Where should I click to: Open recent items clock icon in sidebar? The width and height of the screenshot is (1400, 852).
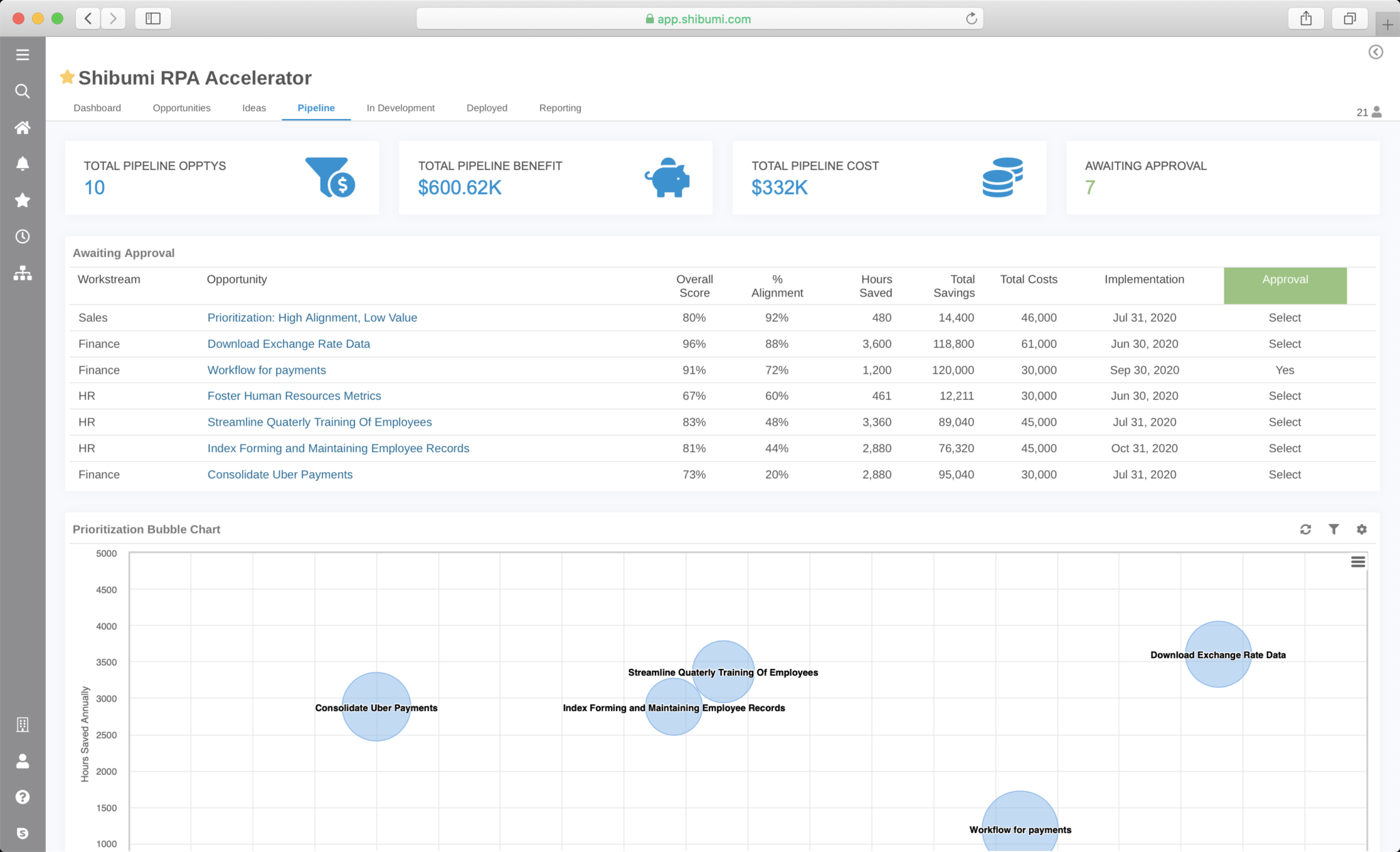click(23, 236)
